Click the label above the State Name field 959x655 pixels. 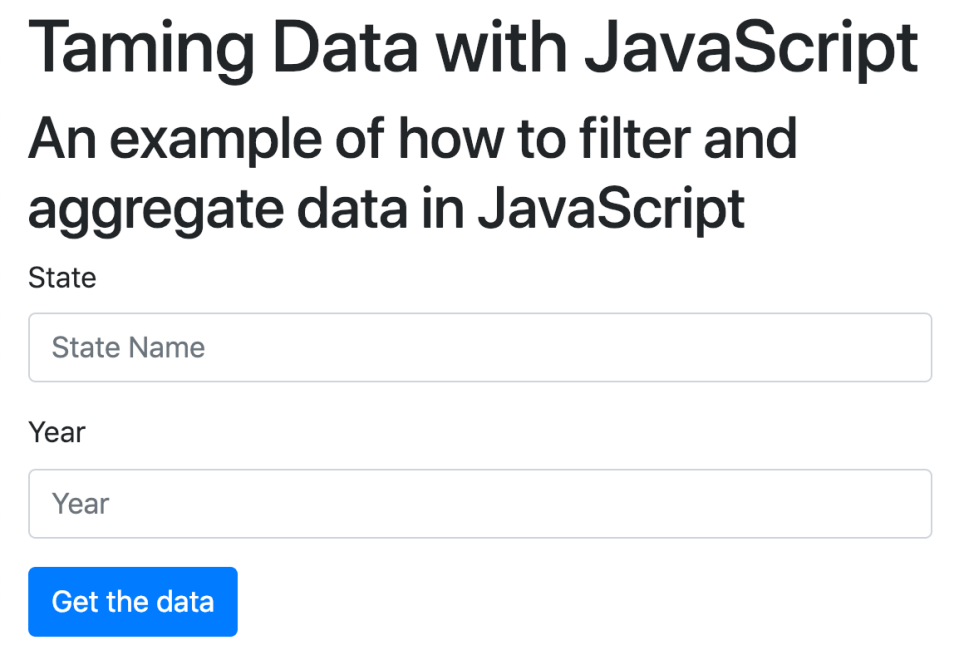(x=62, y=277)
